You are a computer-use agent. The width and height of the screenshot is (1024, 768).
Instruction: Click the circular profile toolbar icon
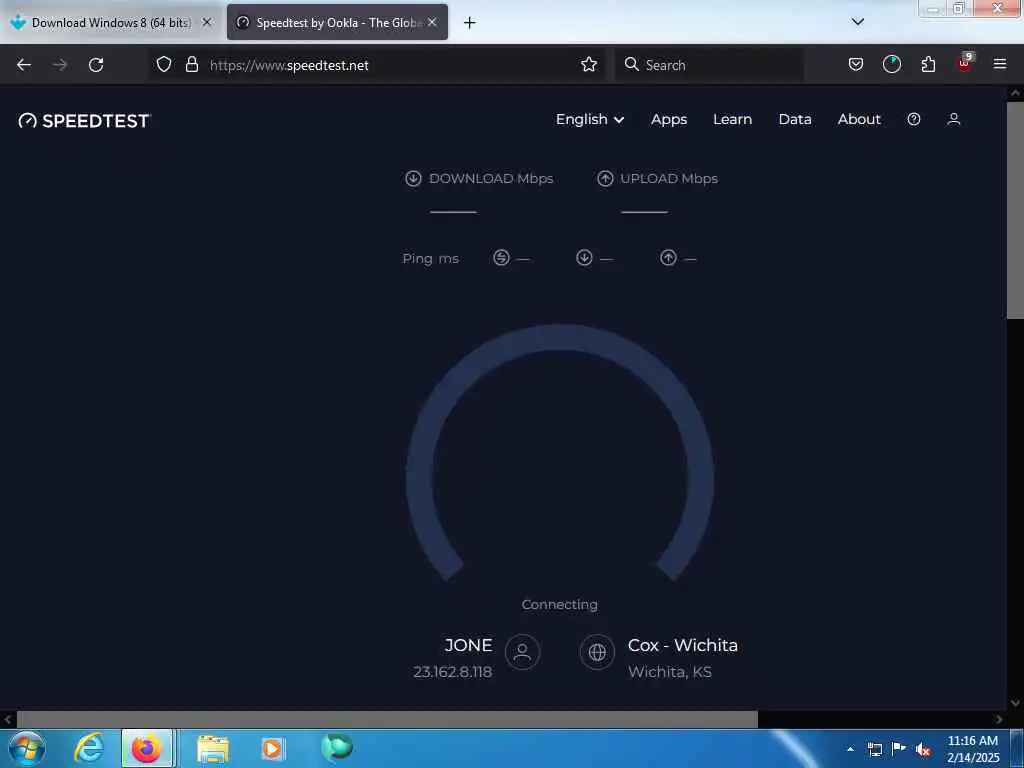click(x=891, y=65)
